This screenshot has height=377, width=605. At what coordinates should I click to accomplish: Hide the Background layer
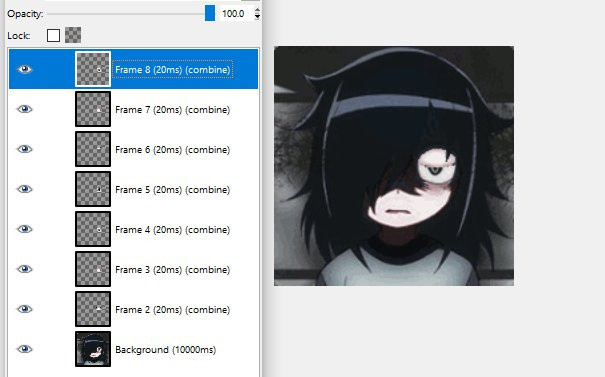pyautogui.click(x=25, y=349)
